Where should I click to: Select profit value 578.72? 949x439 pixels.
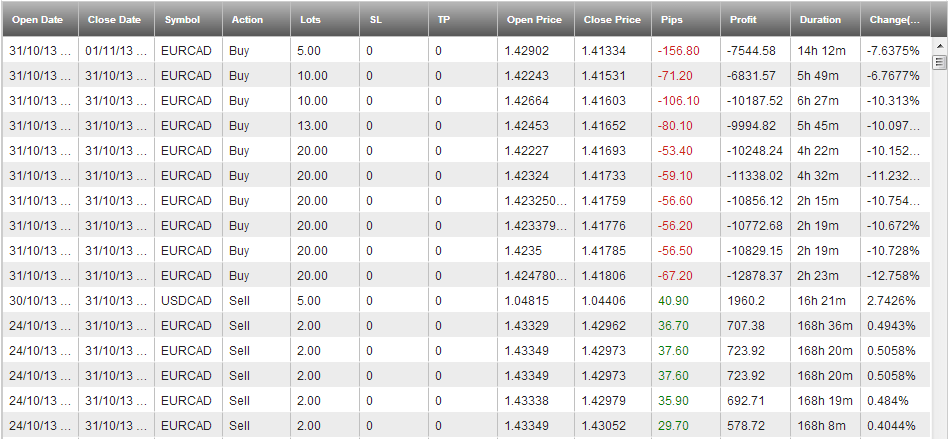click(x=747, y=425)
